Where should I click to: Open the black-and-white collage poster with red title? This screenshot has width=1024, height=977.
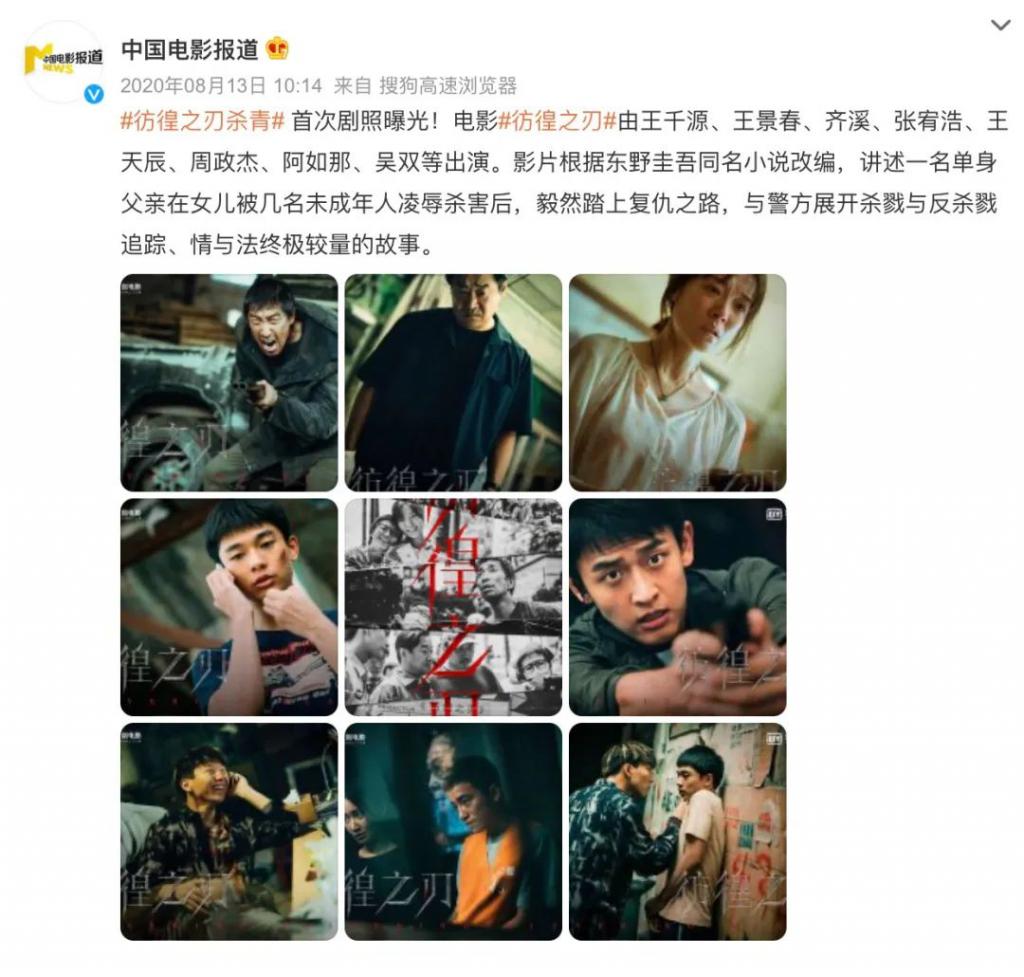453,607
